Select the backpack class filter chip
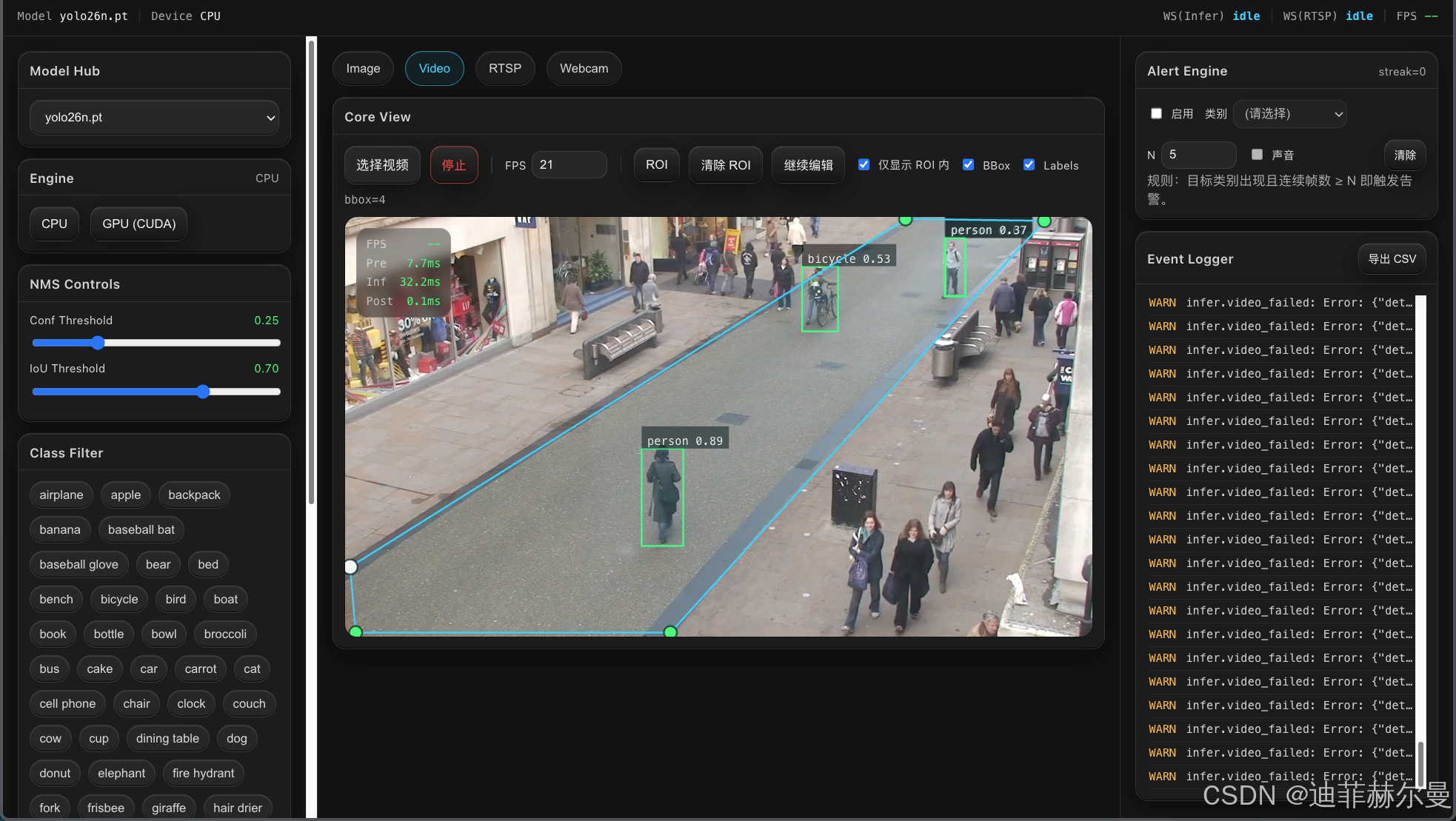Screen dimensions: 1456x821 pyautogui.click(x=194, y=495)
